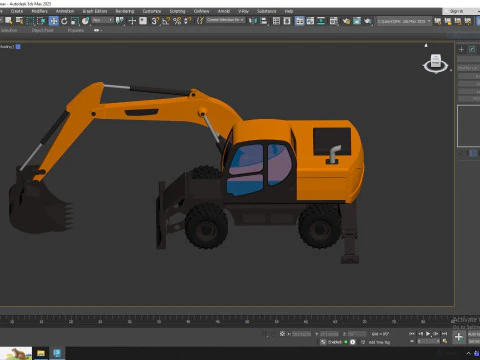Screen dimensions: 480x360
Task: Open Edit Named Selection Sets
Action: (200, 21)
